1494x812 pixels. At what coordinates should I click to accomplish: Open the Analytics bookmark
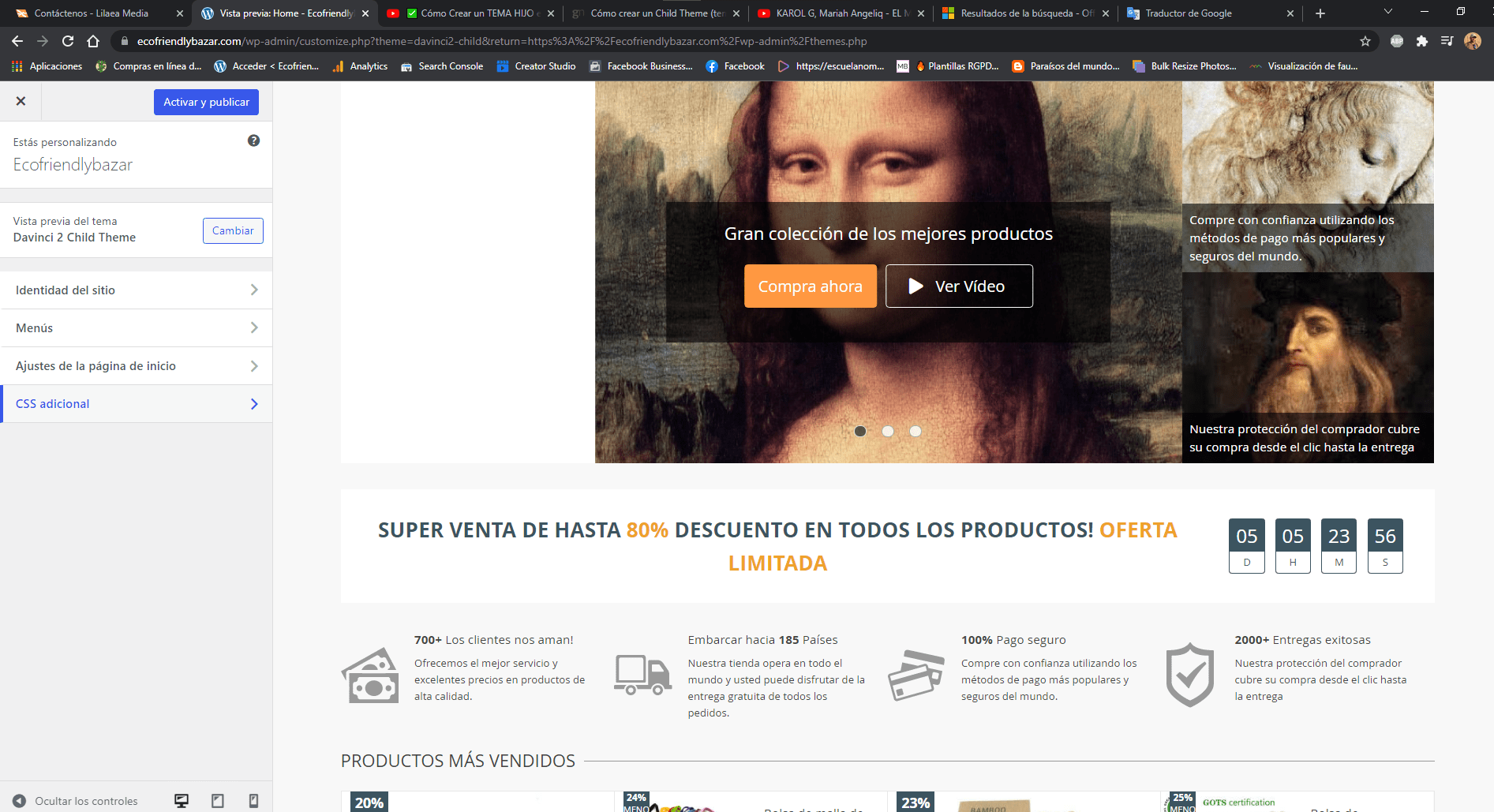click(360, 66)
